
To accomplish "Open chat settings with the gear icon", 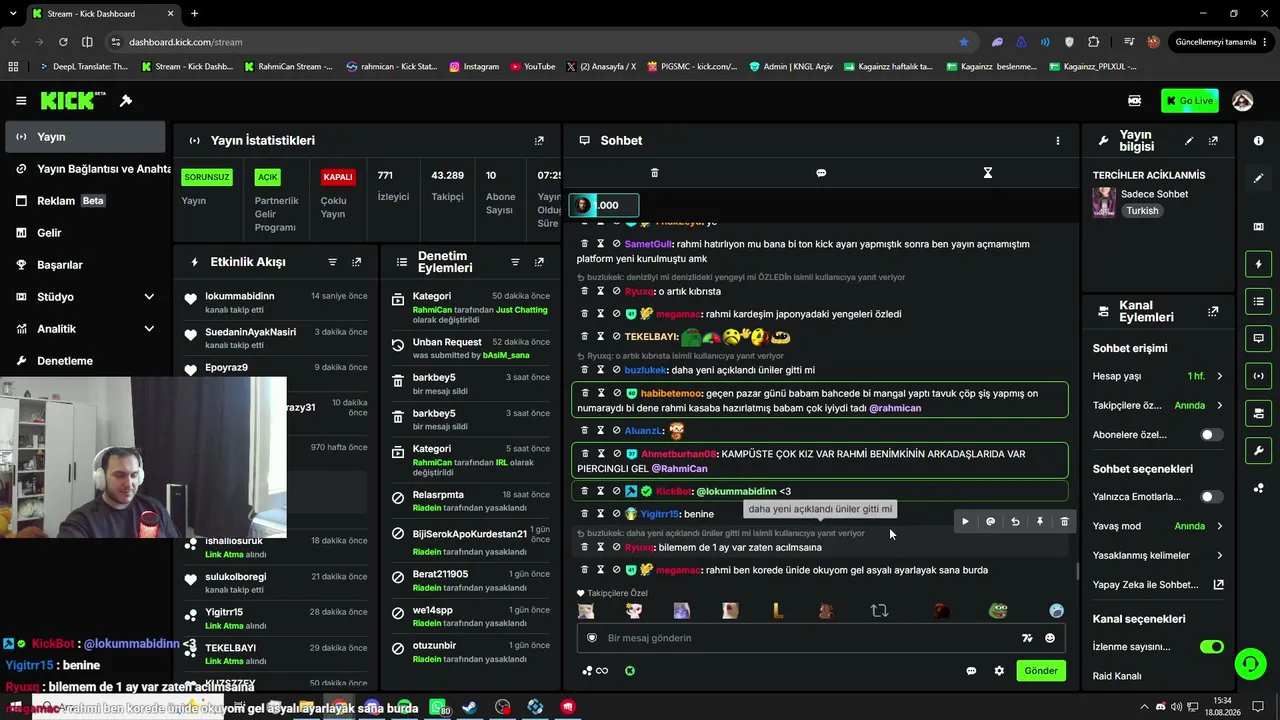I will (x=998, y=671).
